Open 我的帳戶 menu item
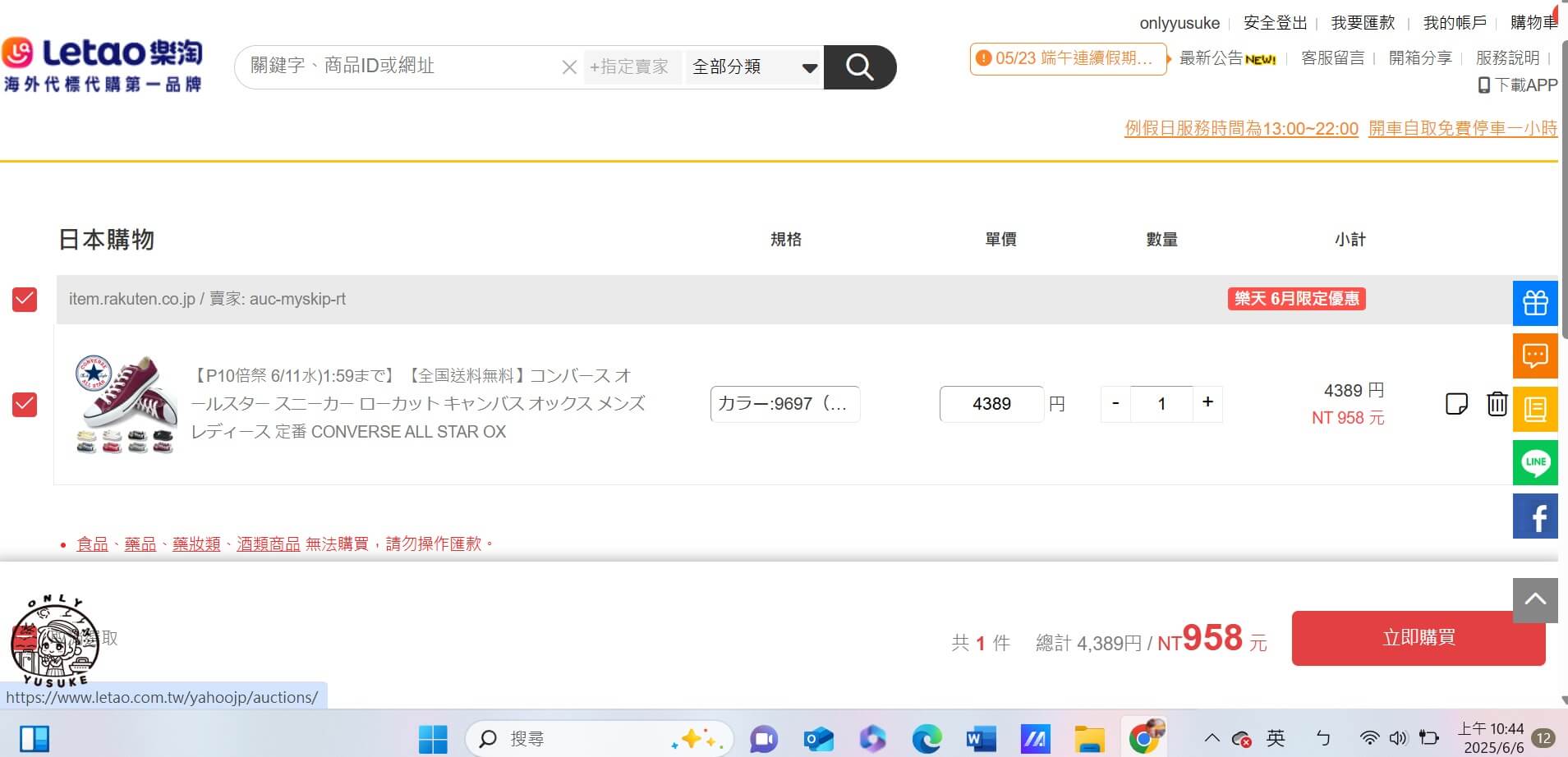Viewport: 1568px width, 757px height. point(1455,23)
